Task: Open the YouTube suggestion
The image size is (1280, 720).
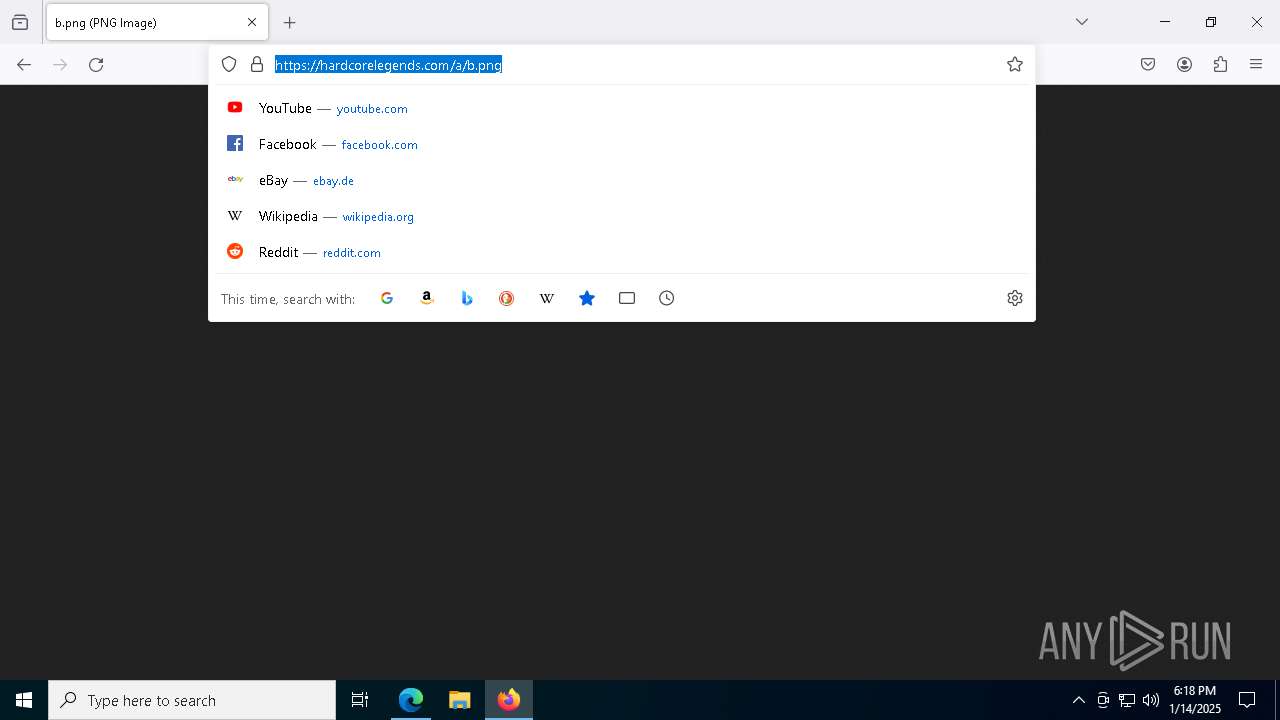Action: pyautogui.click(x=622, y=108)
